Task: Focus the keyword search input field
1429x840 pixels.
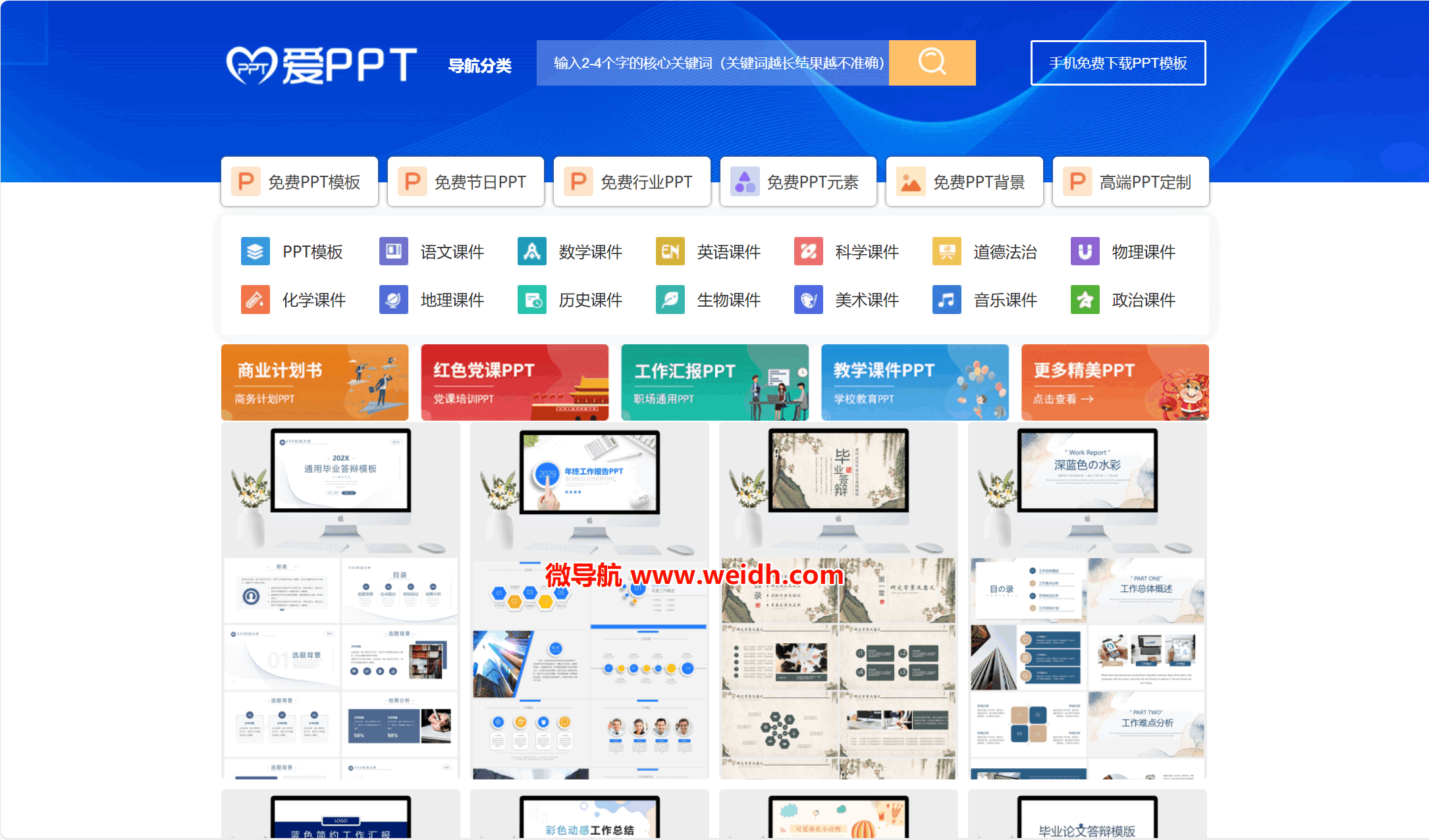Action: click(x=713, y=63)
